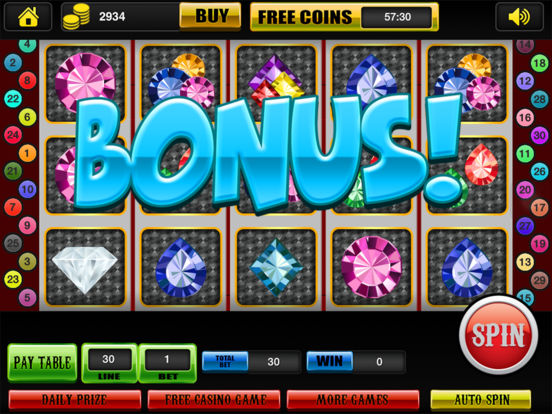Choose payline marker number 26
The image size is (552, 414).
point(539,171)
